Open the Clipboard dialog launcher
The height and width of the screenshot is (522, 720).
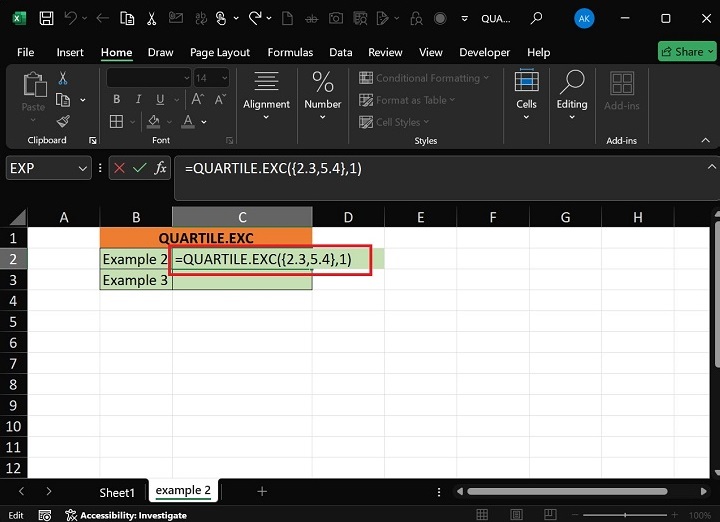(x=93, y=141)
